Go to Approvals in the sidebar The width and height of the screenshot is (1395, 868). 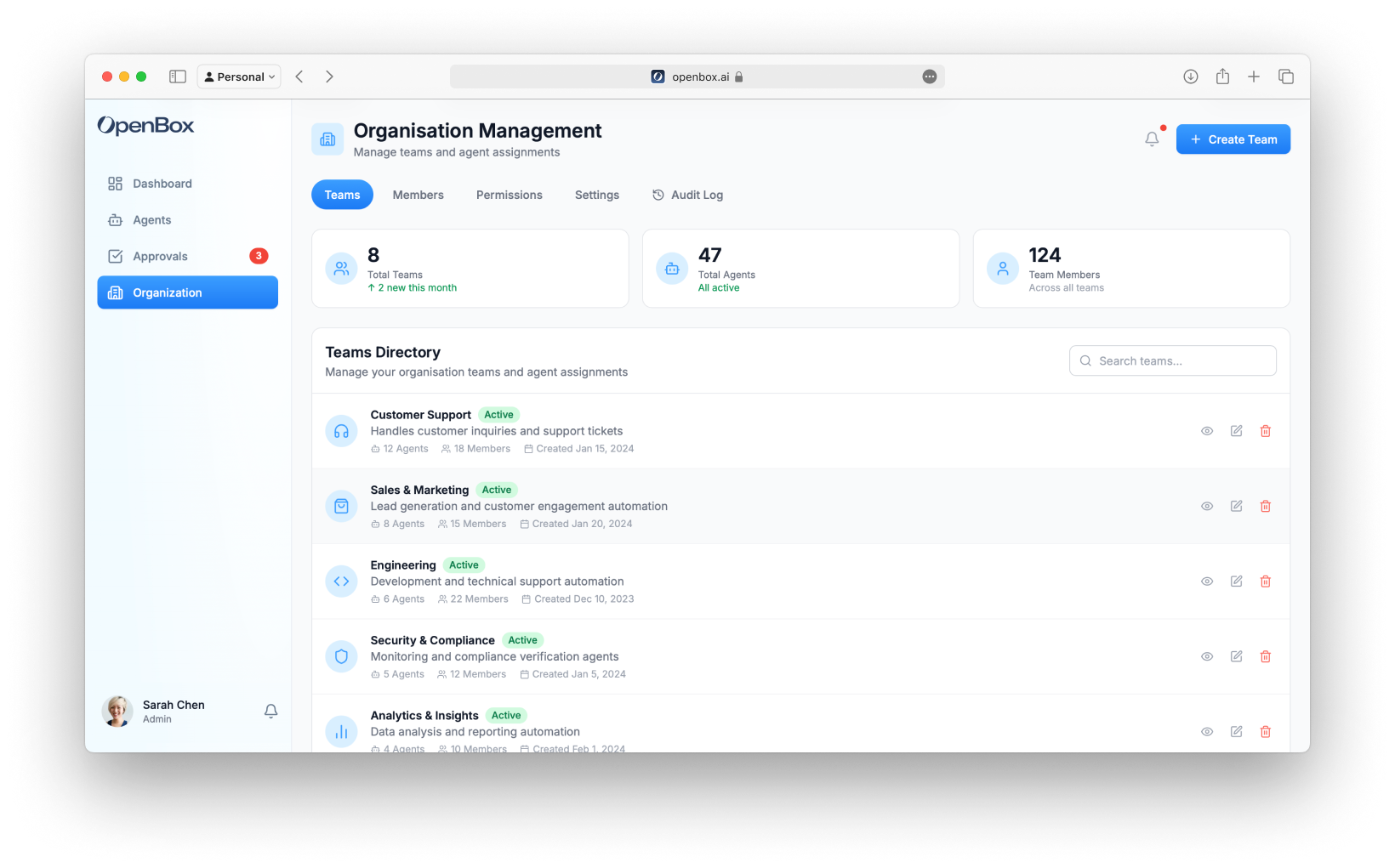(160, 256)
